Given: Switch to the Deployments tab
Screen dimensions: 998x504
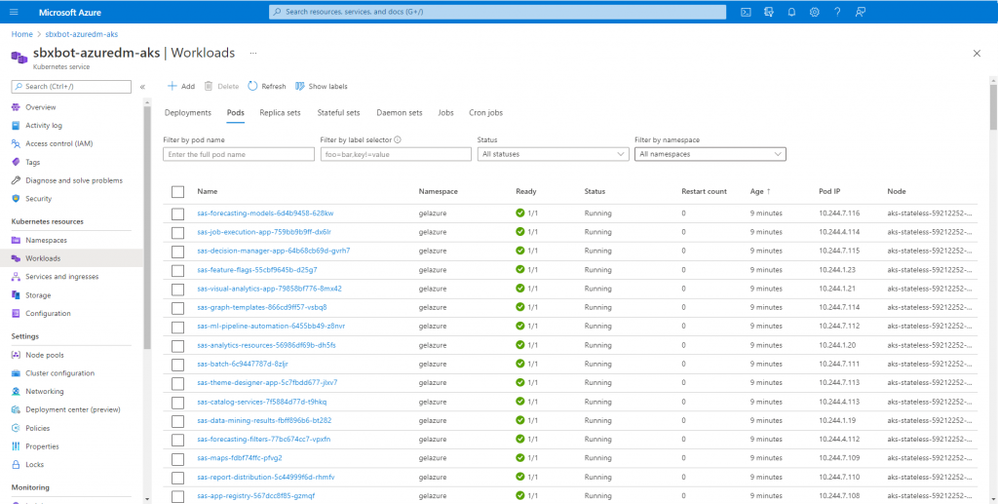Looking at the screenshot, I should pyautogui.click(x=188, y=113).
